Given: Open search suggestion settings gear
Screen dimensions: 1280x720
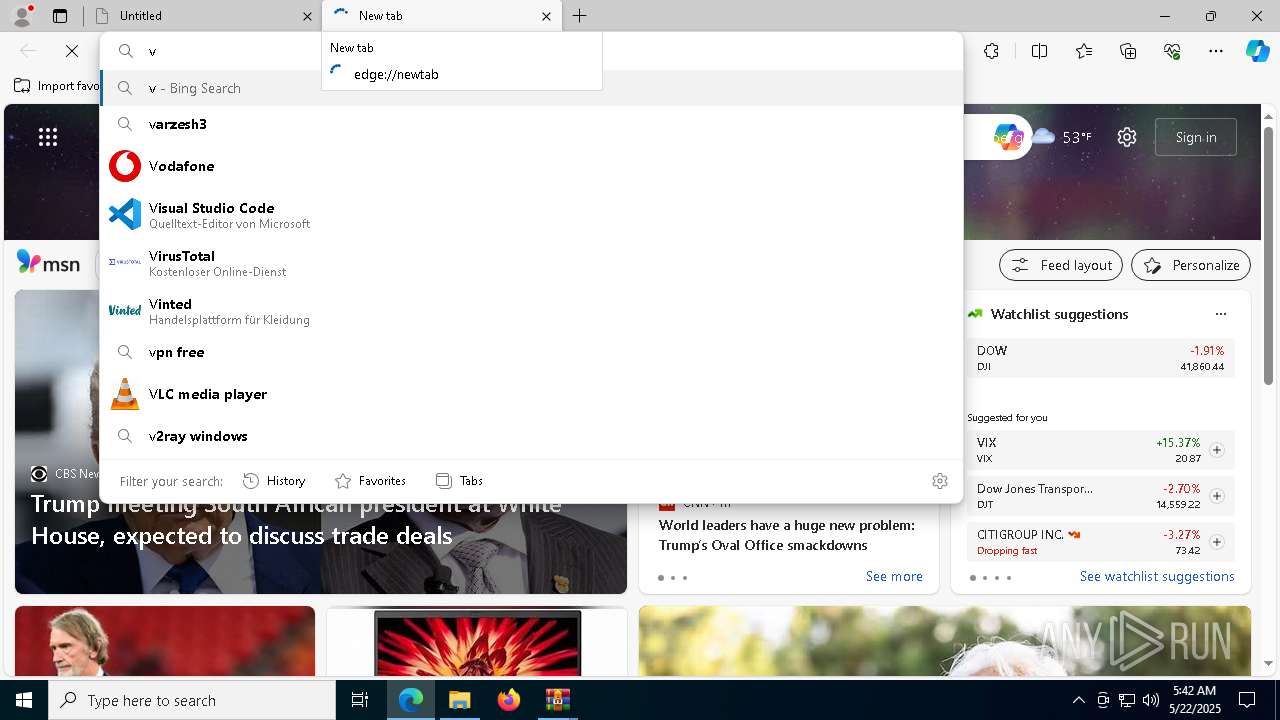Looking at the screenshot, I should pos(940,481).
